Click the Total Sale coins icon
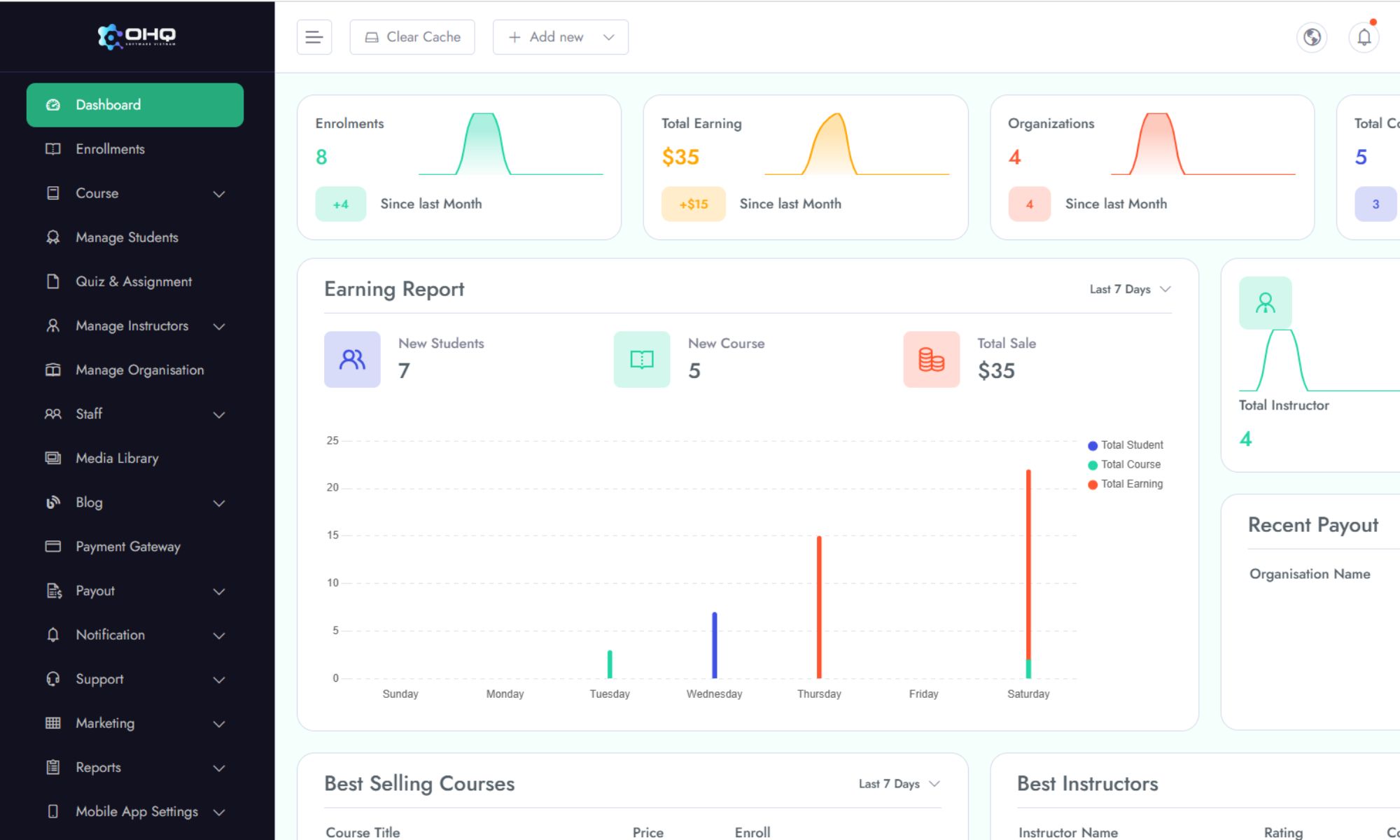 pyautogui.click(x=932, y=359)
